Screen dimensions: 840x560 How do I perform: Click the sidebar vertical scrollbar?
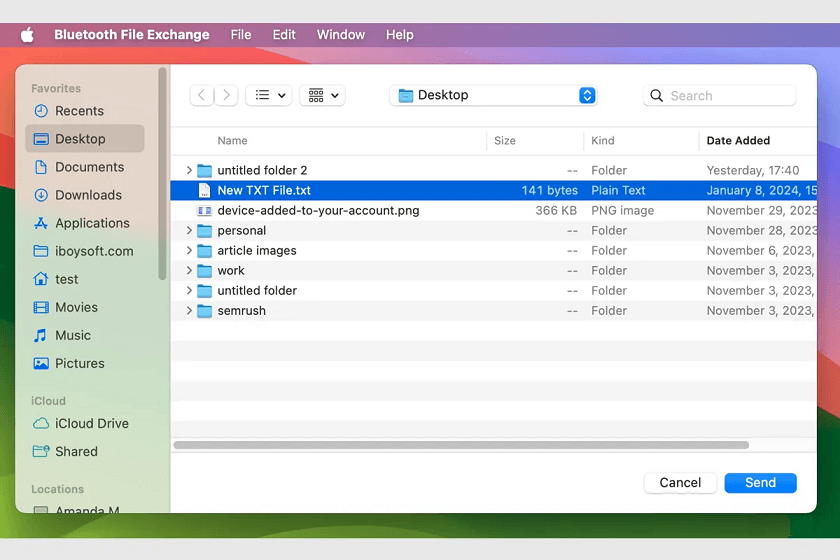click(162, 173)
